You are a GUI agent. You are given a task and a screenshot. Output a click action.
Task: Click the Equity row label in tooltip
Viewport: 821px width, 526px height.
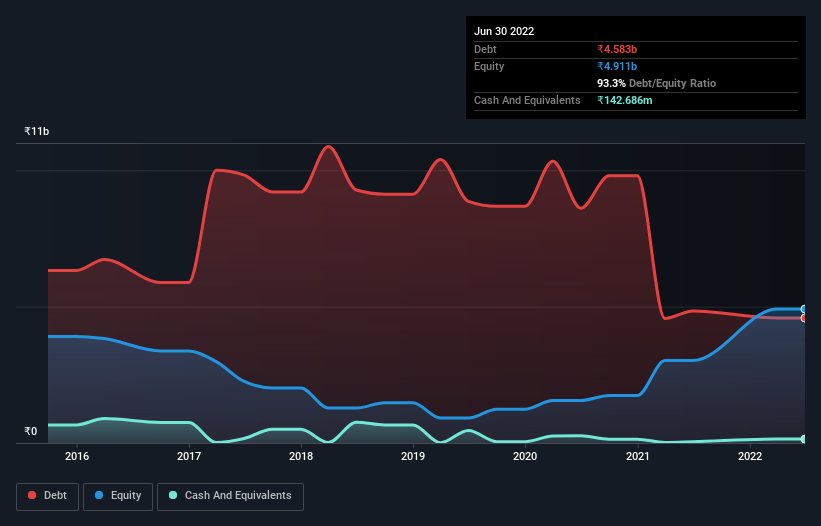click(x=489, y=66)
